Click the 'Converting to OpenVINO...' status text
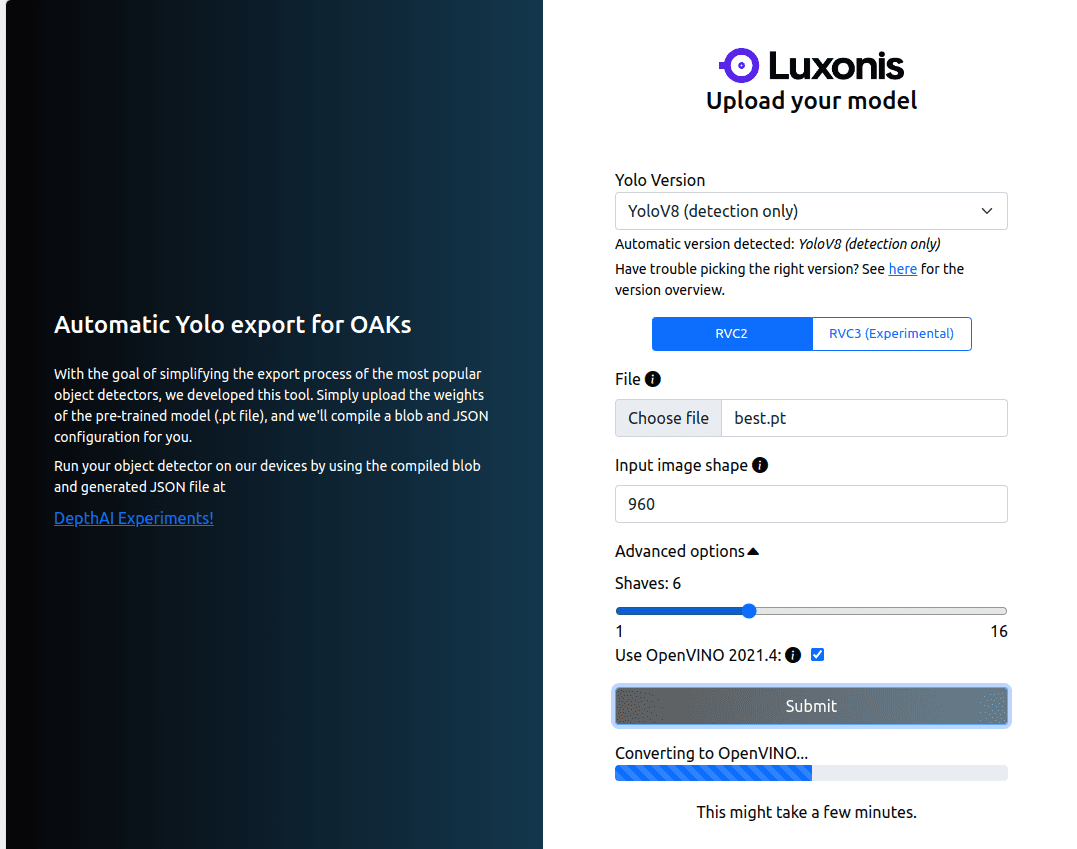1077x849 pixels. [x=711, y=753]
